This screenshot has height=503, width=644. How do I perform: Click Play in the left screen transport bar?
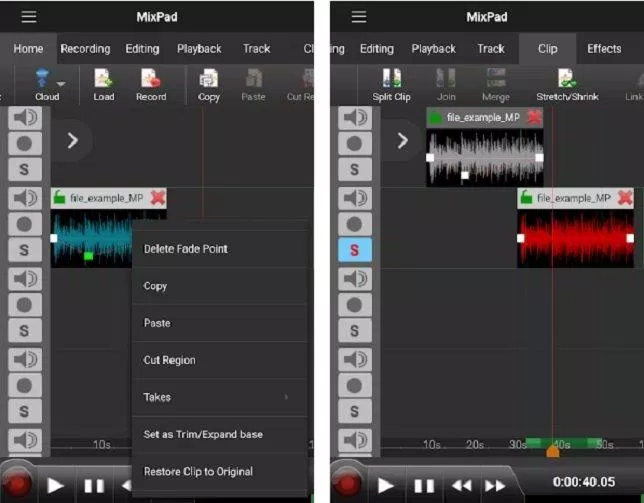pyautogui.click(x=55, y=486)
